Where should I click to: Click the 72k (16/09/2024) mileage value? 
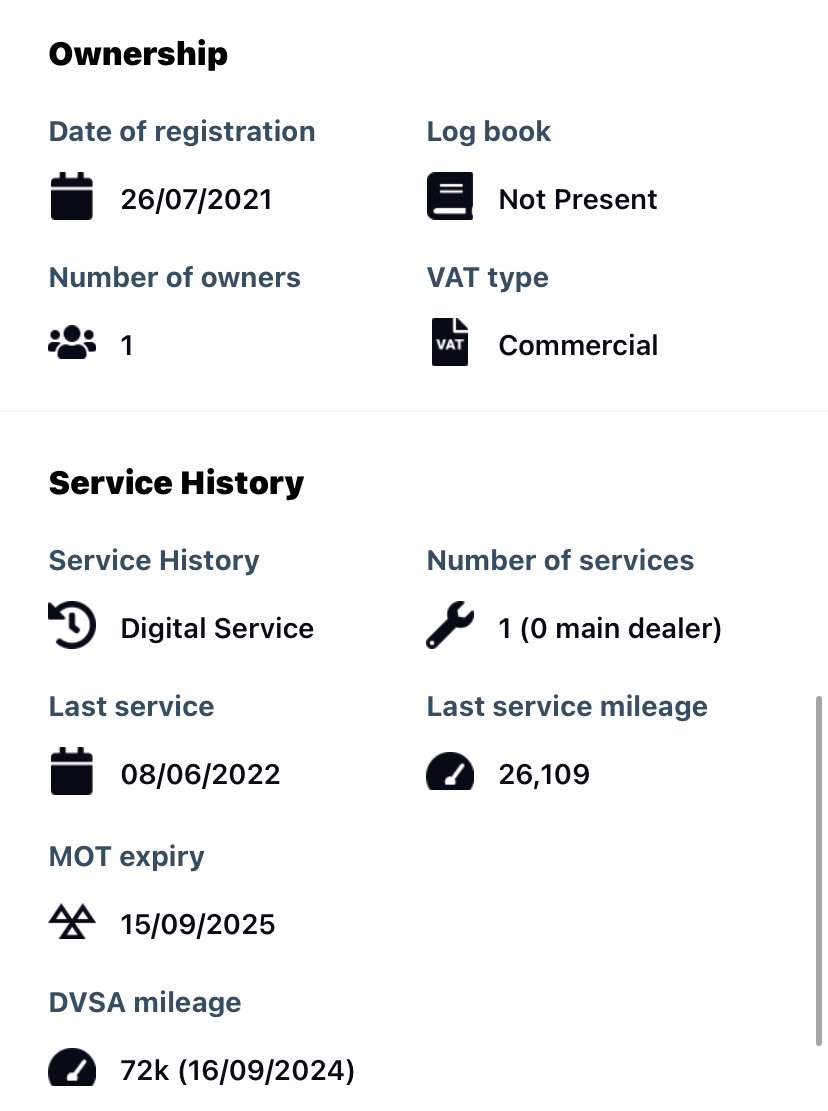pyautogui.click(x=237, y=1071)
